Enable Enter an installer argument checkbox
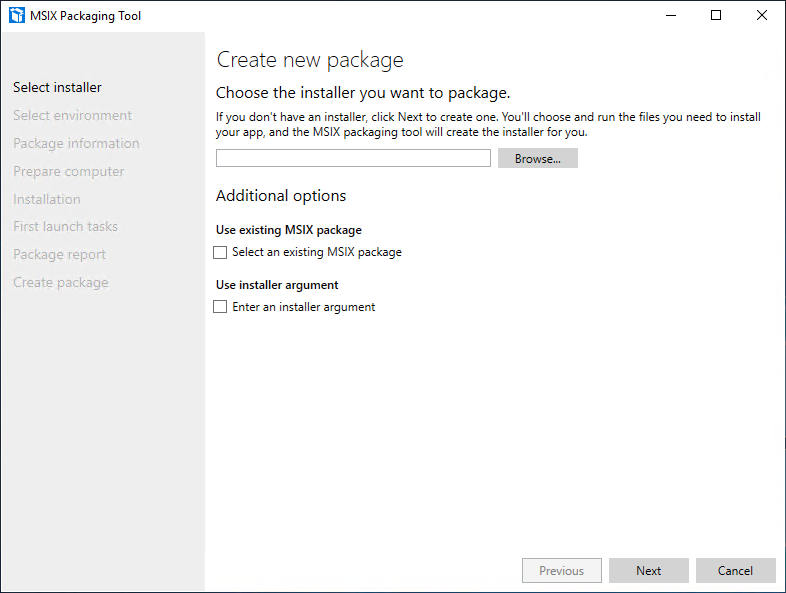Viewport: 786px width, 593px height. pyautogui.click(x=220, y=306)
